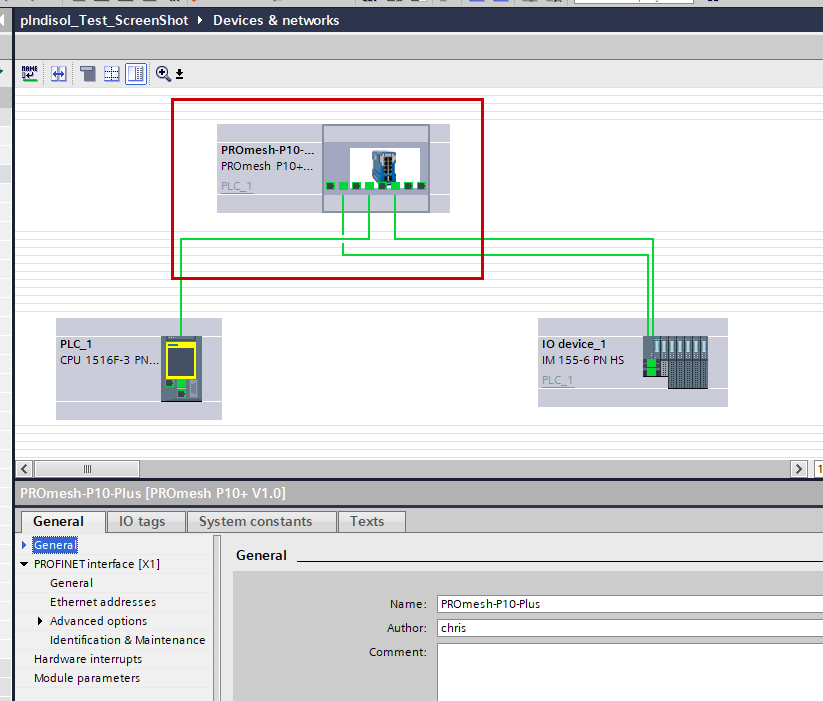823x701 pixels.
Task: Click the show module catalog toolbar icon
Action: coord(87,73)
